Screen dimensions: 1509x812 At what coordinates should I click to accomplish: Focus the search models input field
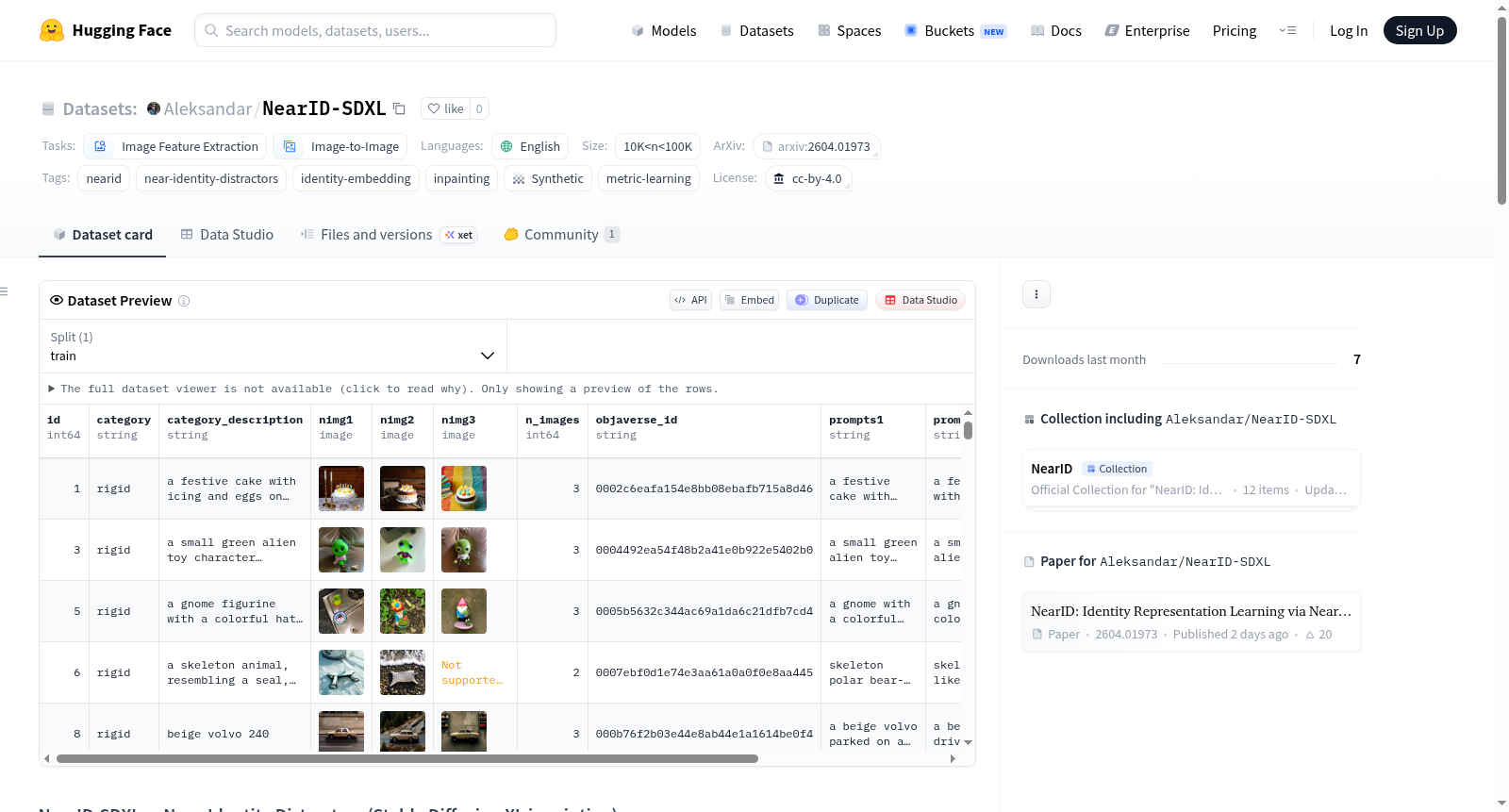375,30
